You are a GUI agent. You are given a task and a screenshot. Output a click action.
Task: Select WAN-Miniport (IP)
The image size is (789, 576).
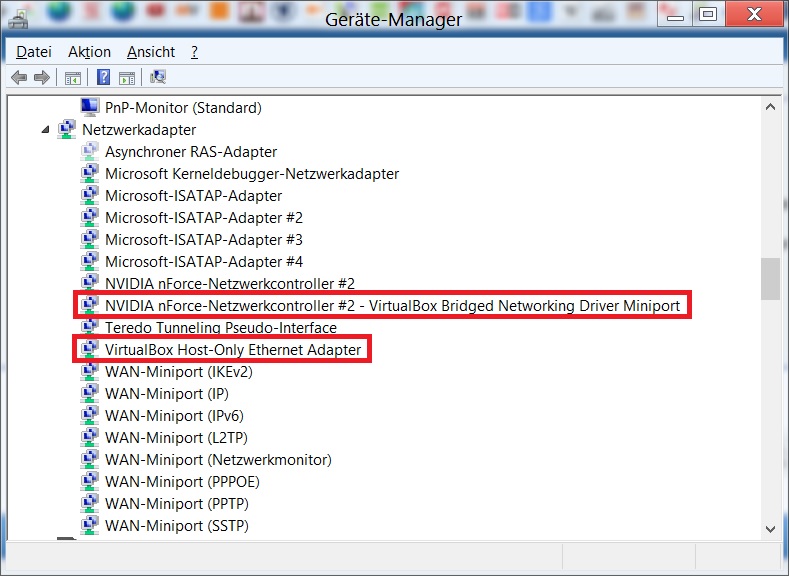[x=167, y=394]
